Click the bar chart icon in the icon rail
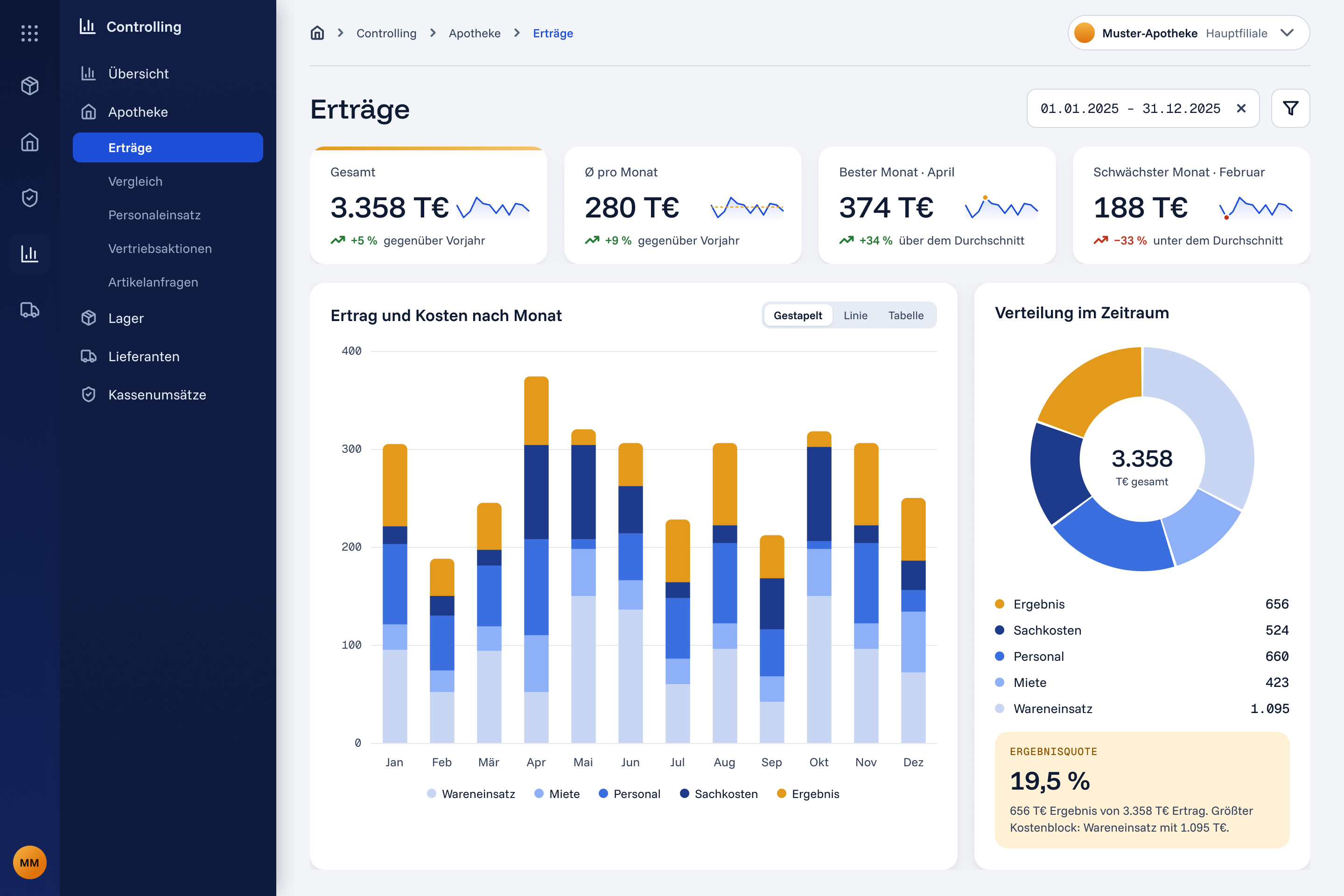 30,254
